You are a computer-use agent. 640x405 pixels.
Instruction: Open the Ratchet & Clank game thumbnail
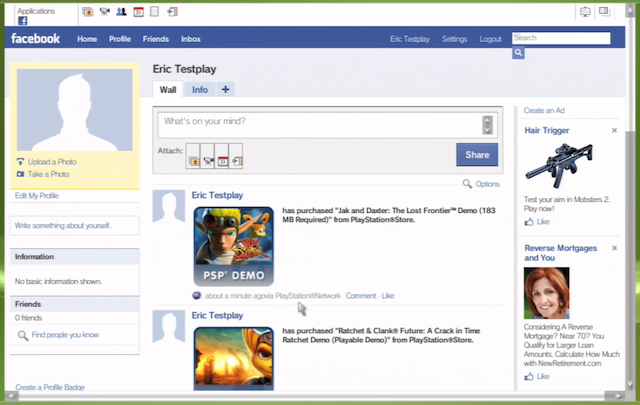click(233, 358)
